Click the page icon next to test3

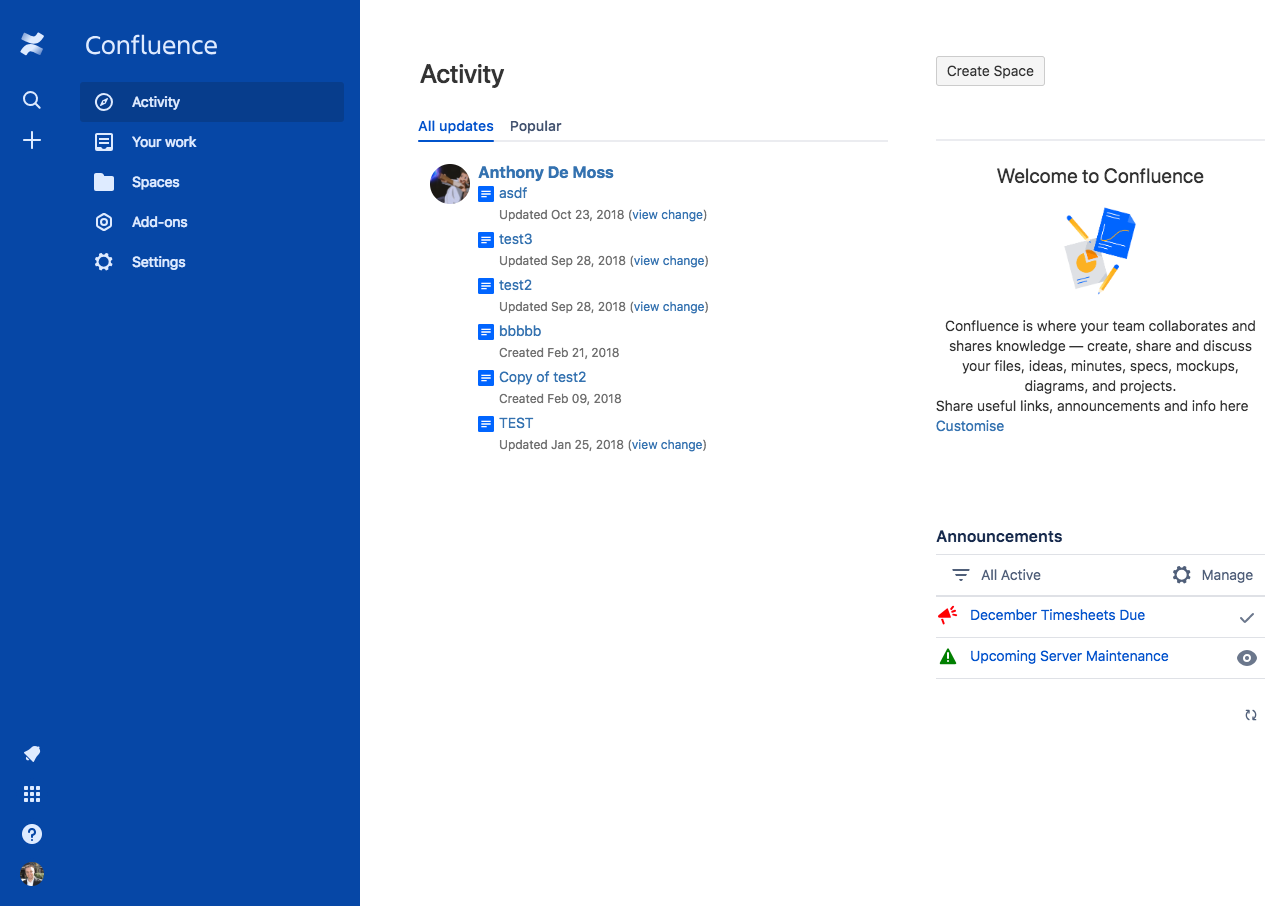[486, 240]
